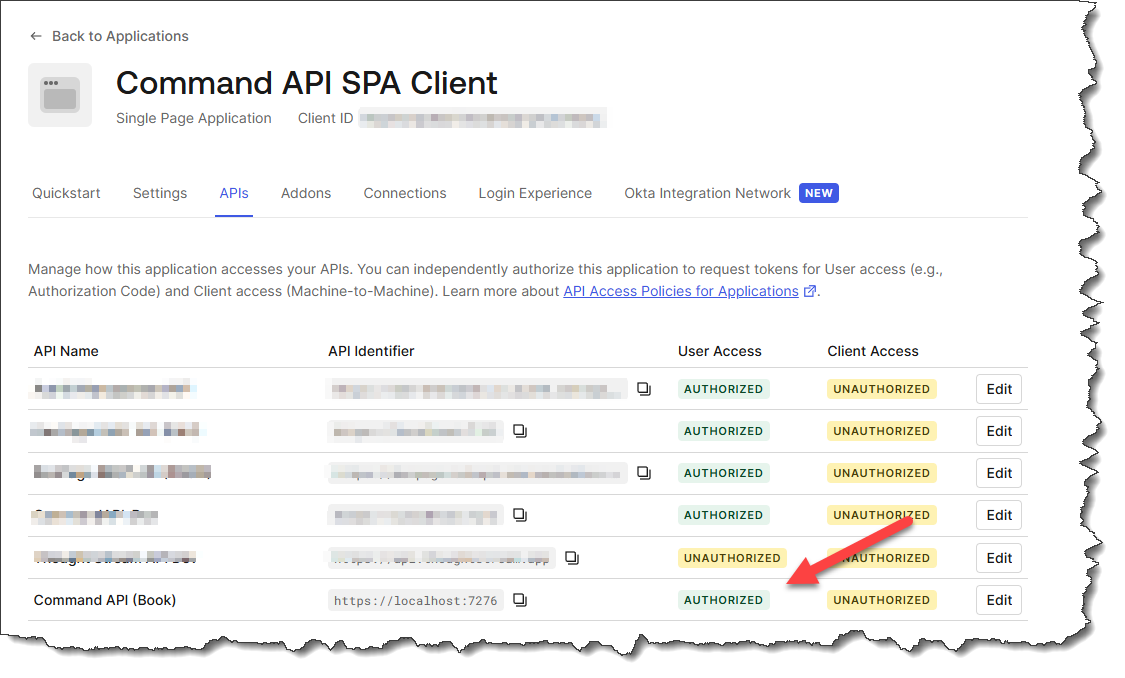1125x678 pixels.
Task: Open the Quickstart tab
Action: (x=66, y=193)
